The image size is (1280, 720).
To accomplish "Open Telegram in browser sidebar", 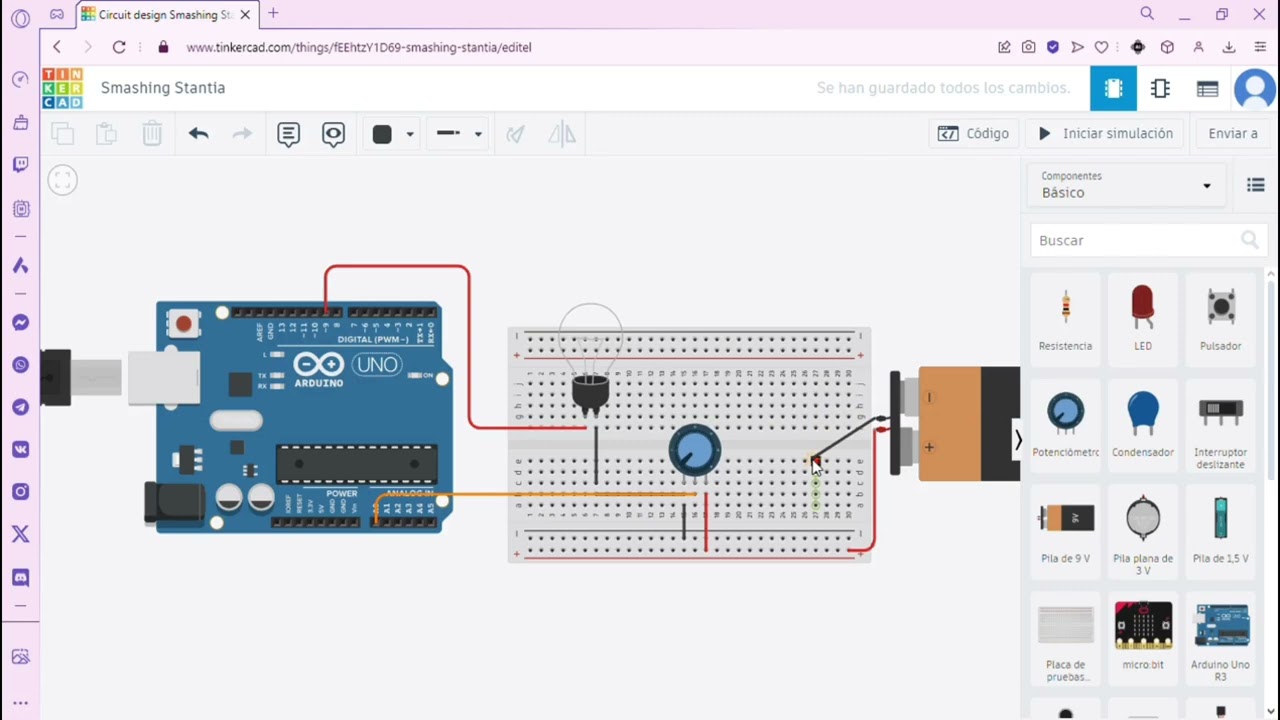I will tap(20, 407).
